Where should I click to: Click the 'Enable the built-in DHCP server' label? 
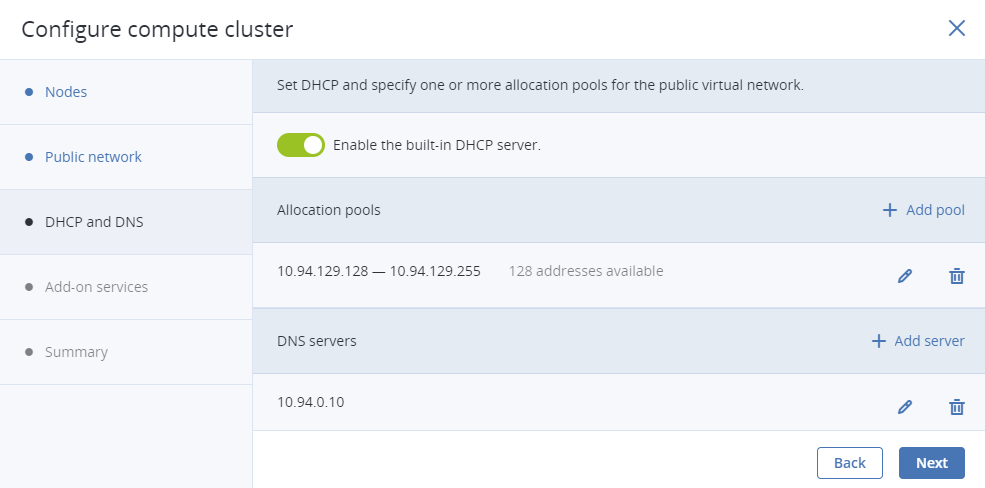coord(437,145)
